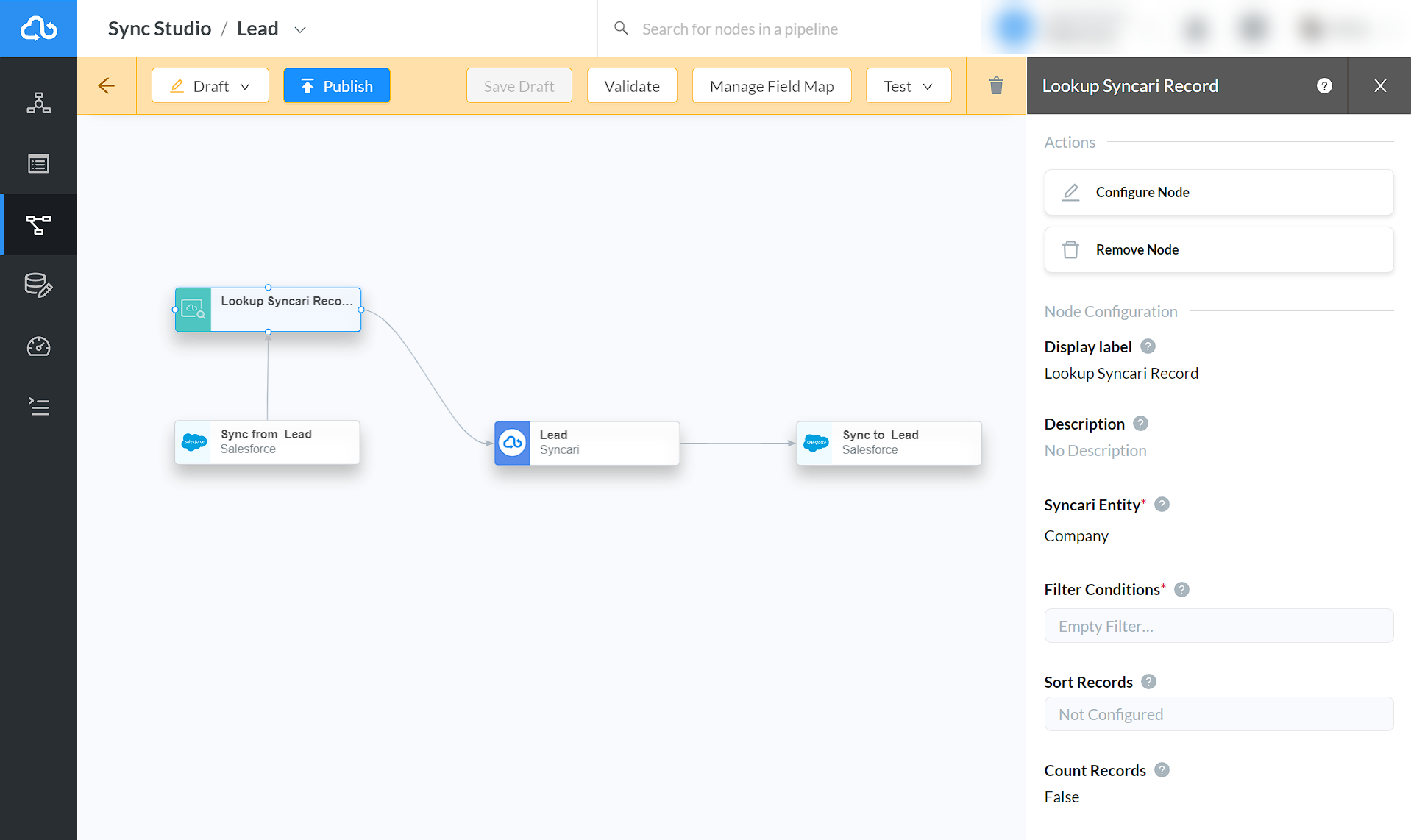Select the Sync to Lead Salesforce node
The height and width of the screenshot is (840, 1411).
[x=889, y=443]
